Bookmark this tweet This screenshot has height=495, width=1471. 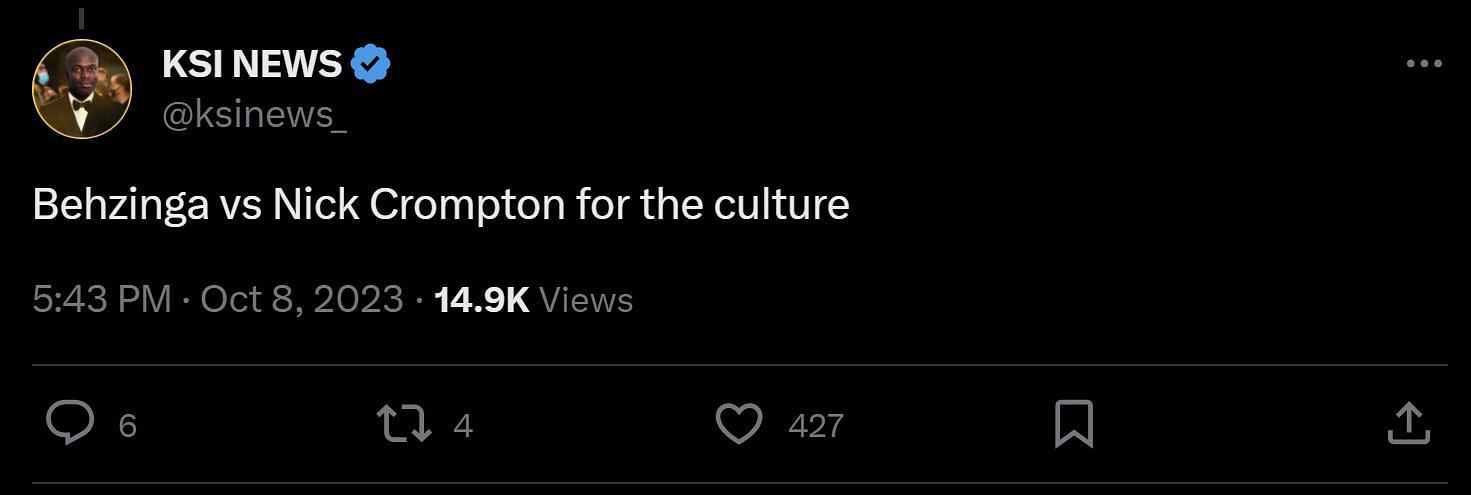pos(1074,425)
